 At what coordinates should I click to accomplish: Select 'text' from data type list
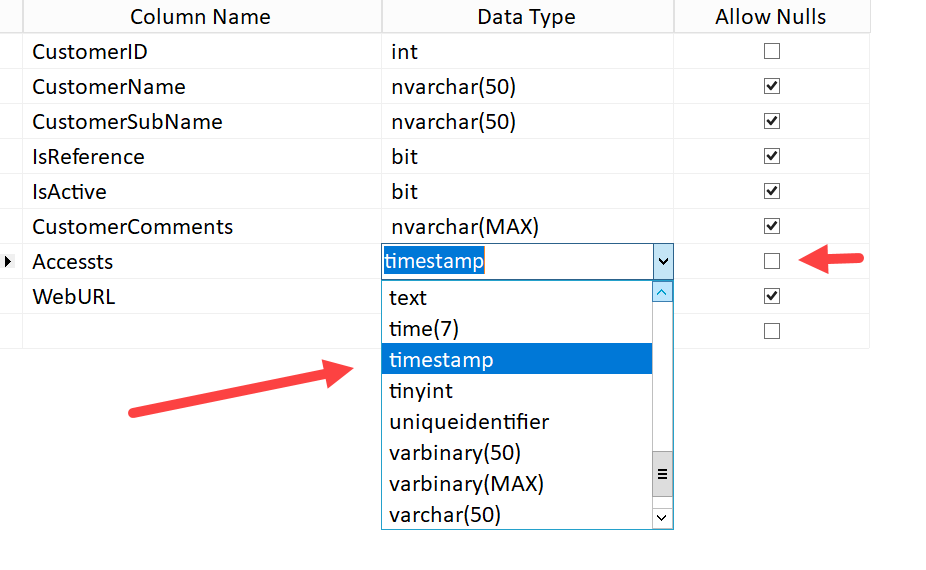(517, 298)
